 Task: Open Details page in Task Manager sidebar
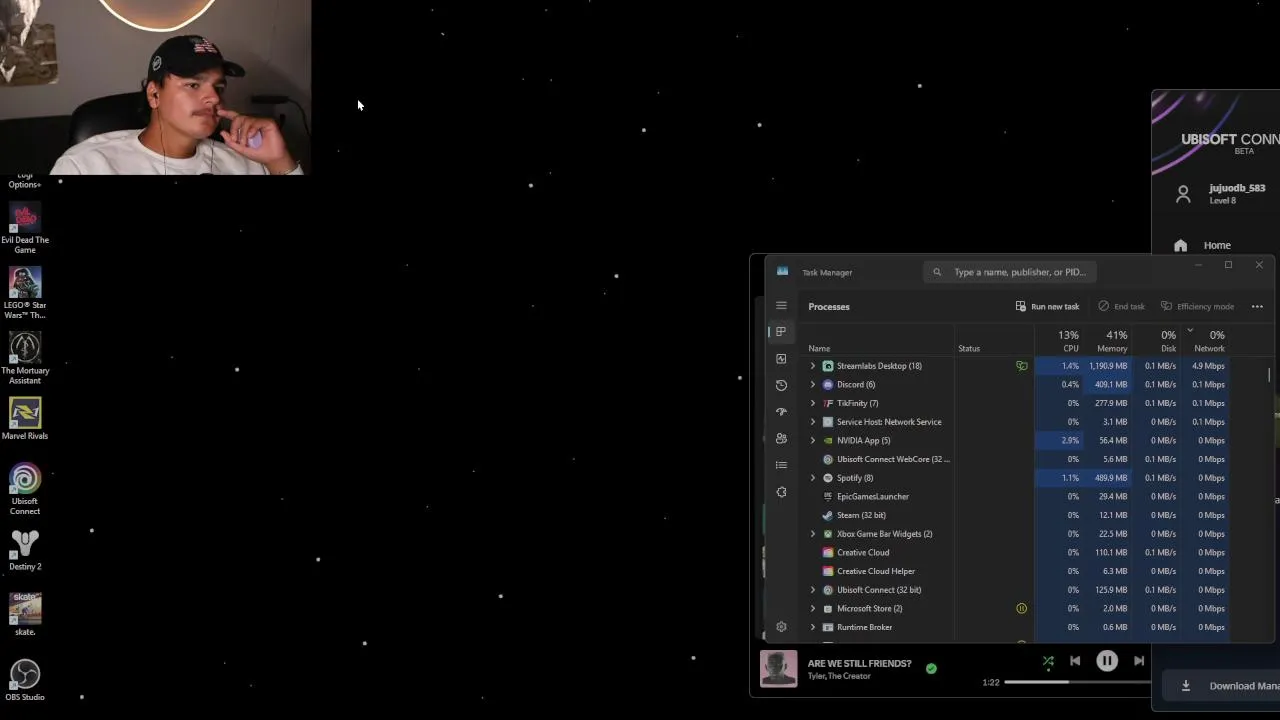pyautogui.click(x=781, y=465)
